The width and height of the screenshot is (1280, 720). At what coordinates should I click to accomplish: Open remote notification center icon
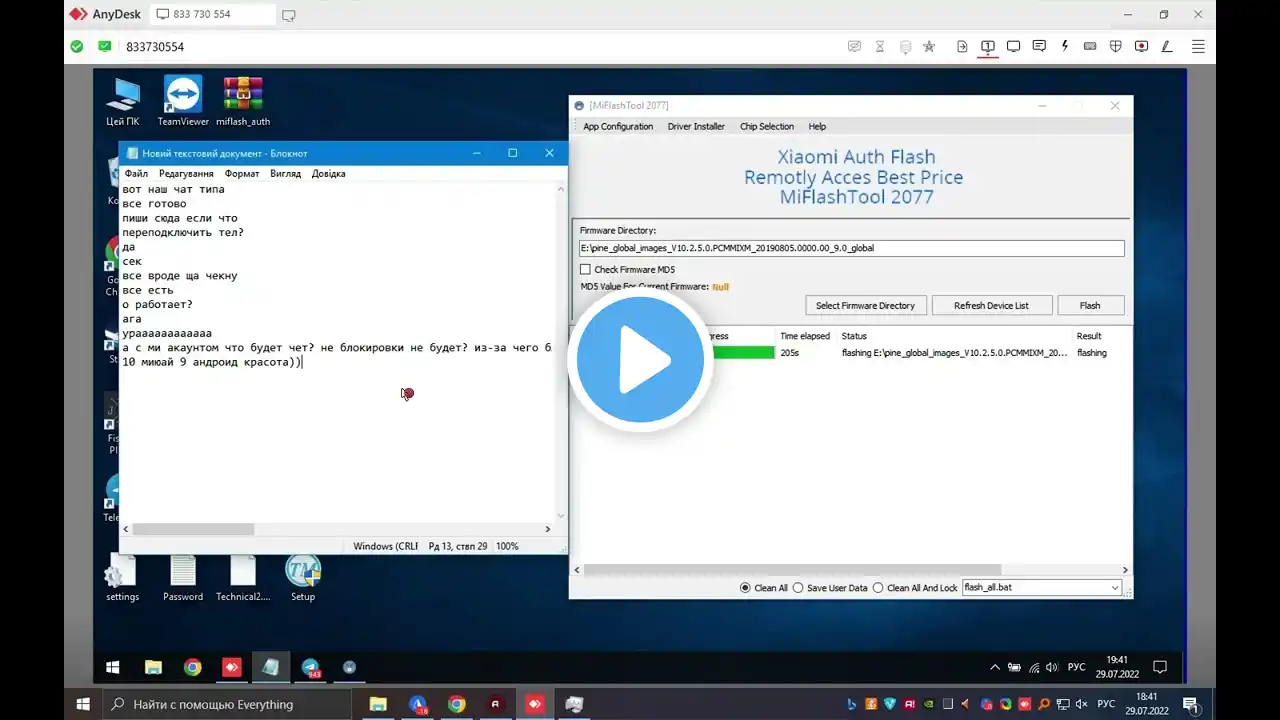point(1160,667)
